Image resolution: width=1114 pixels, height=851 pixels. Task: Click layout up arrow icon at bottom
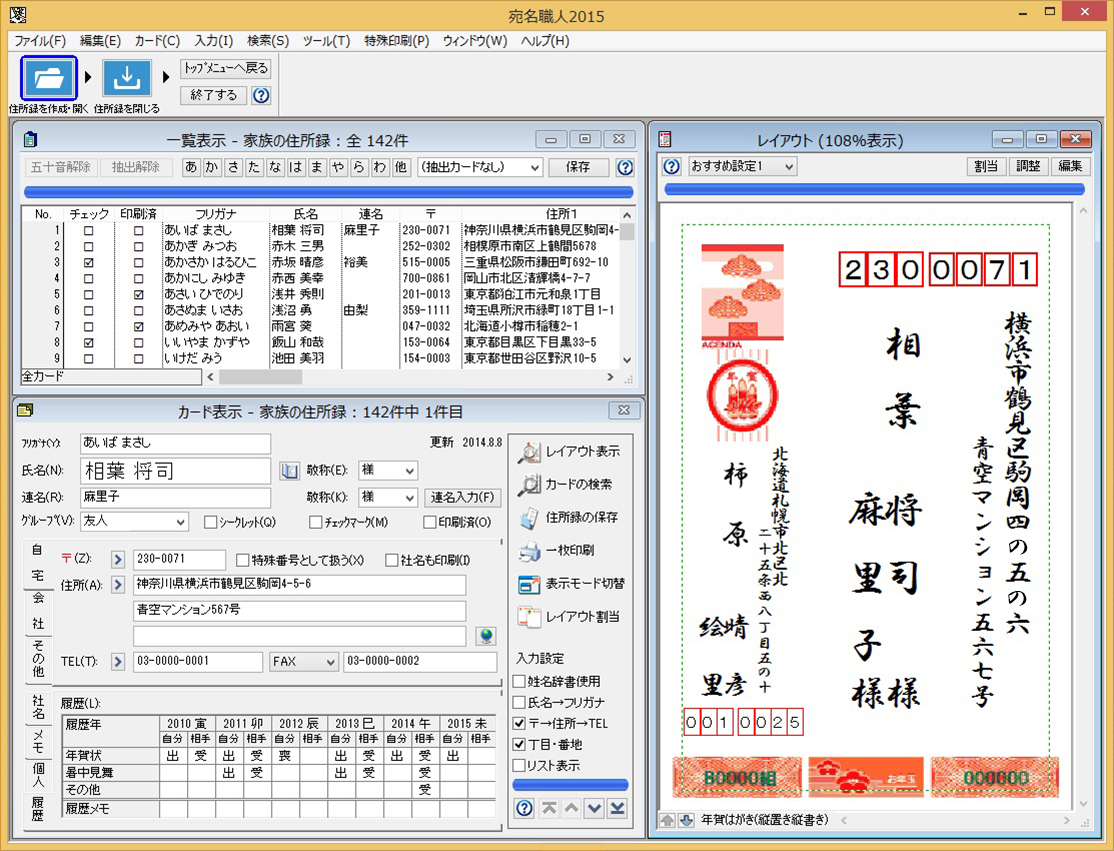point(667,820)
